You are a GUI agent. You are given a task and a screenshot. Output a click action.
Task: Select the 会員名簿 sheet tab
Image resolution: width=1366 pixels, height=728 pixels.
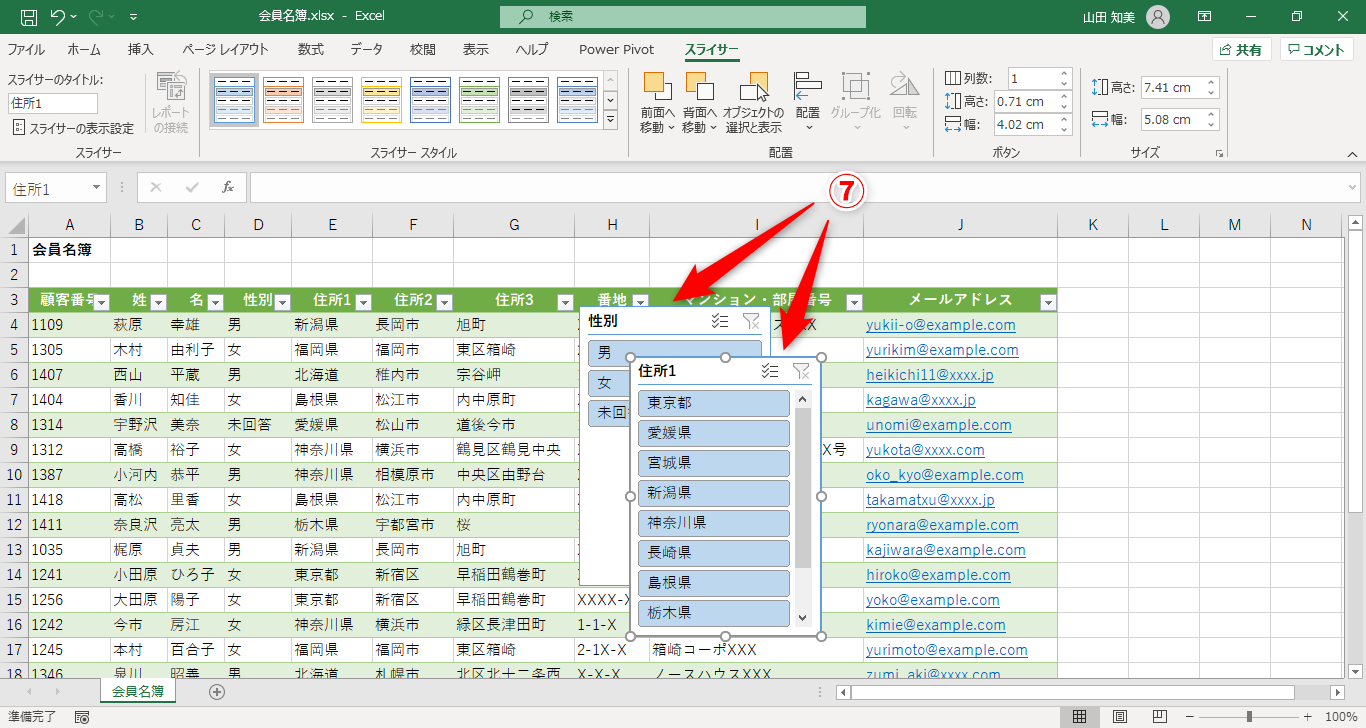138,691
